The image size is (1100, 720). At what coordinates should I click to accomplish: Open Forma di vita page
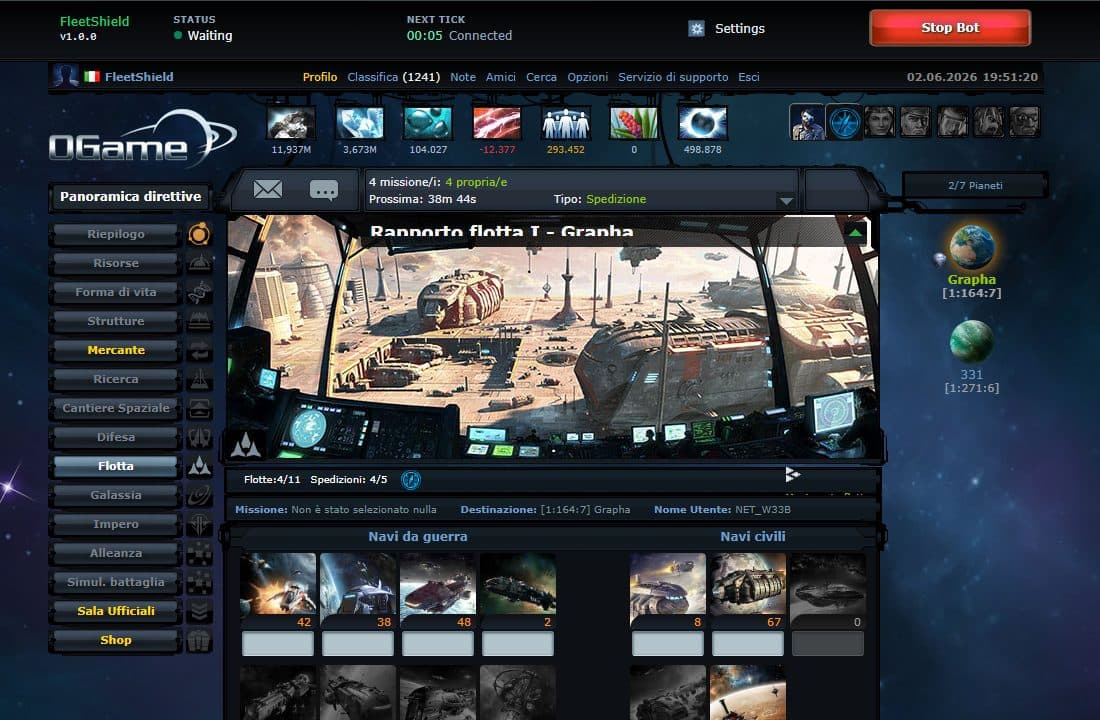pyautogui.click(x=116, y=292)
